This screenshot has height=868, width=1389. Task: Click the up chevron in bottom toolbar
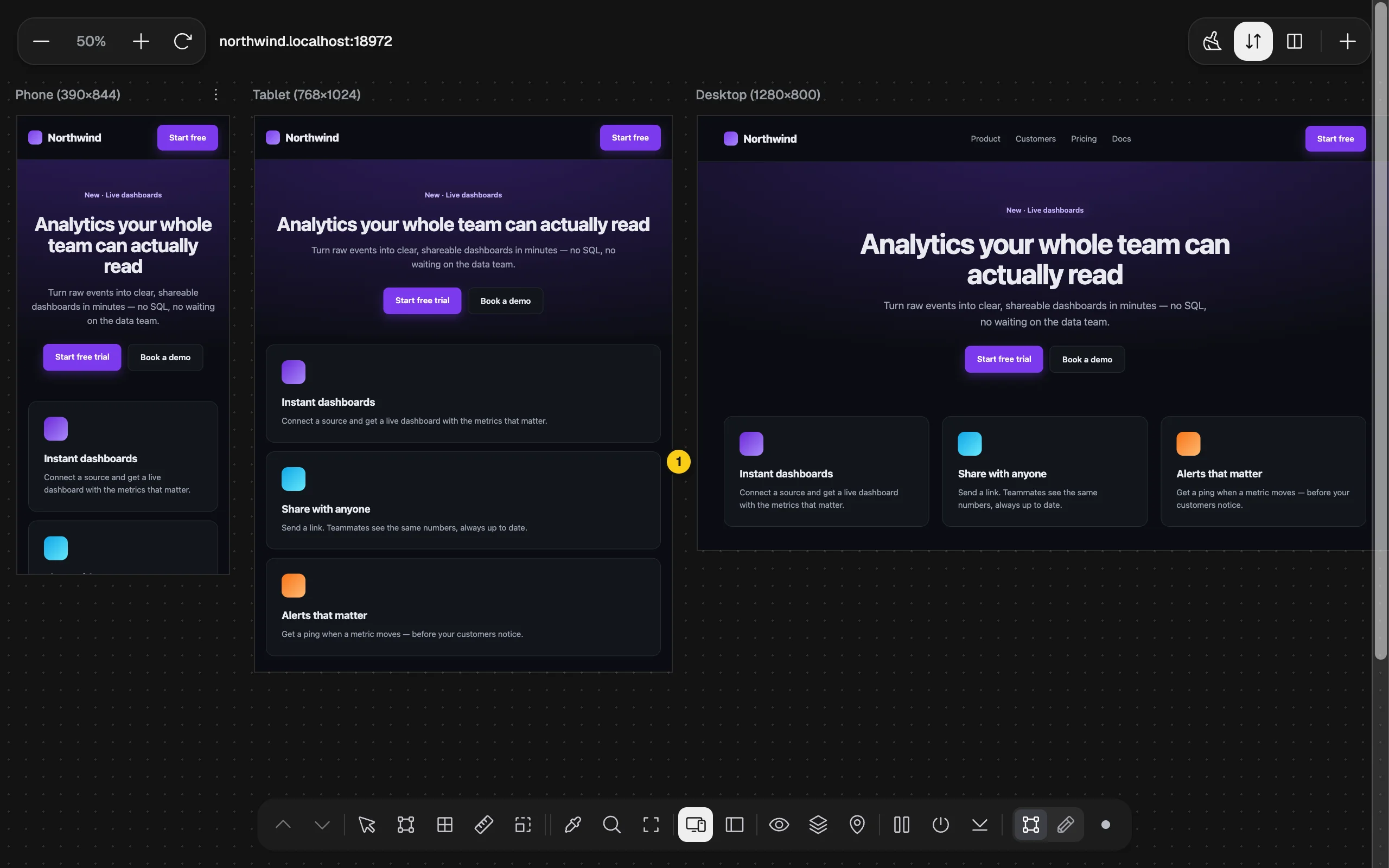[x=283, y=825]
